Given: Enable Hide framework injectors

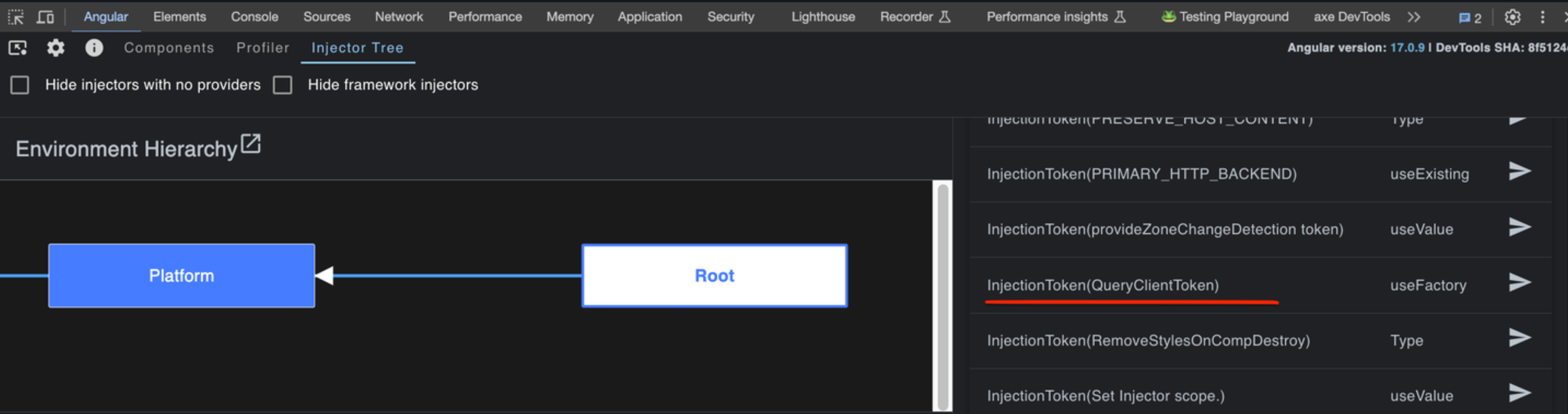Looking at the screenshot, I should (x=283, y=85).
